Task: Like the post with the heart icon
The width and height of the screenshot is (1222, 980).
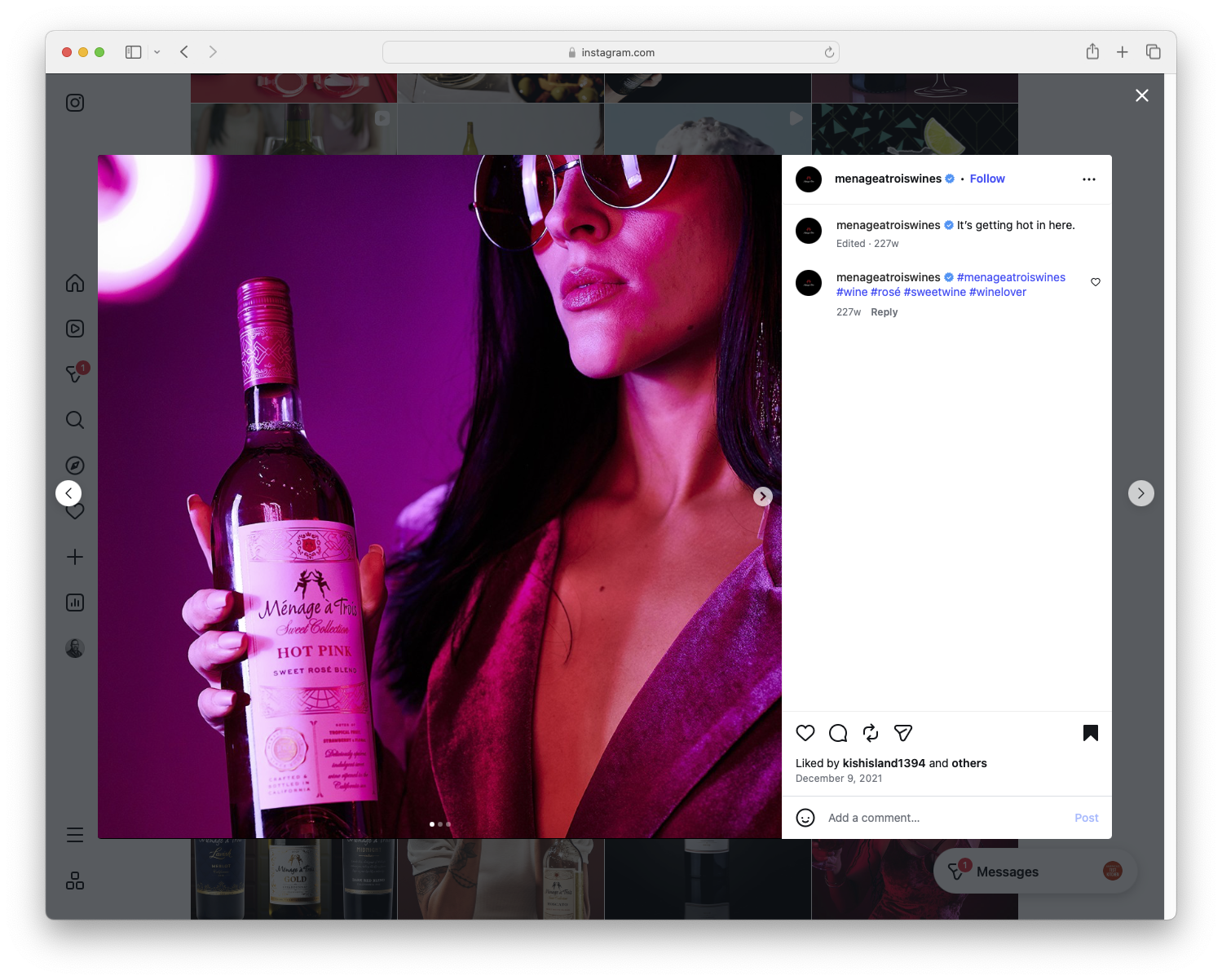Action: [805, 733]
